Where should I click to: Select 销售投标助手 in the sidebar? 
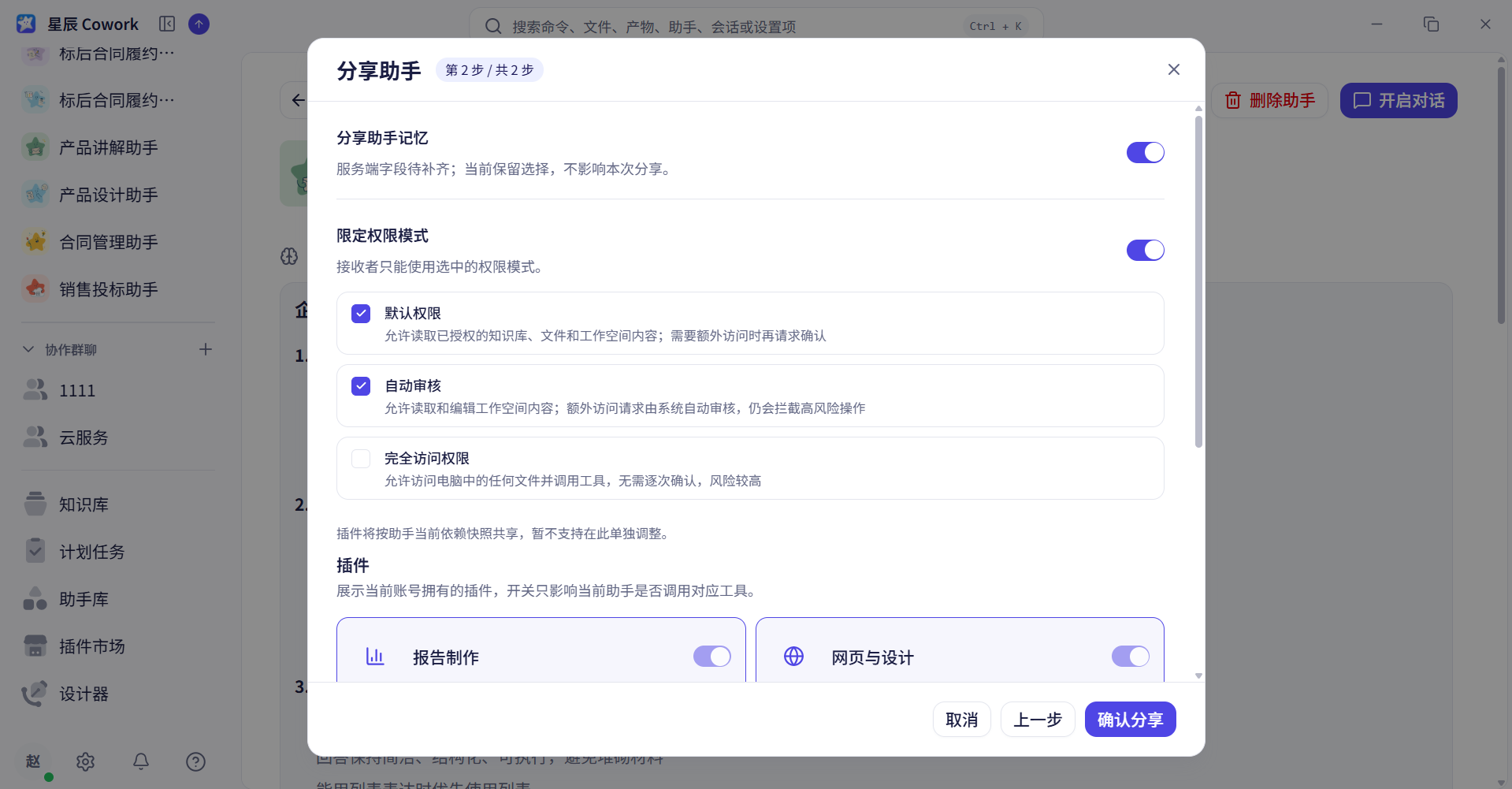(x=118, y=289)
